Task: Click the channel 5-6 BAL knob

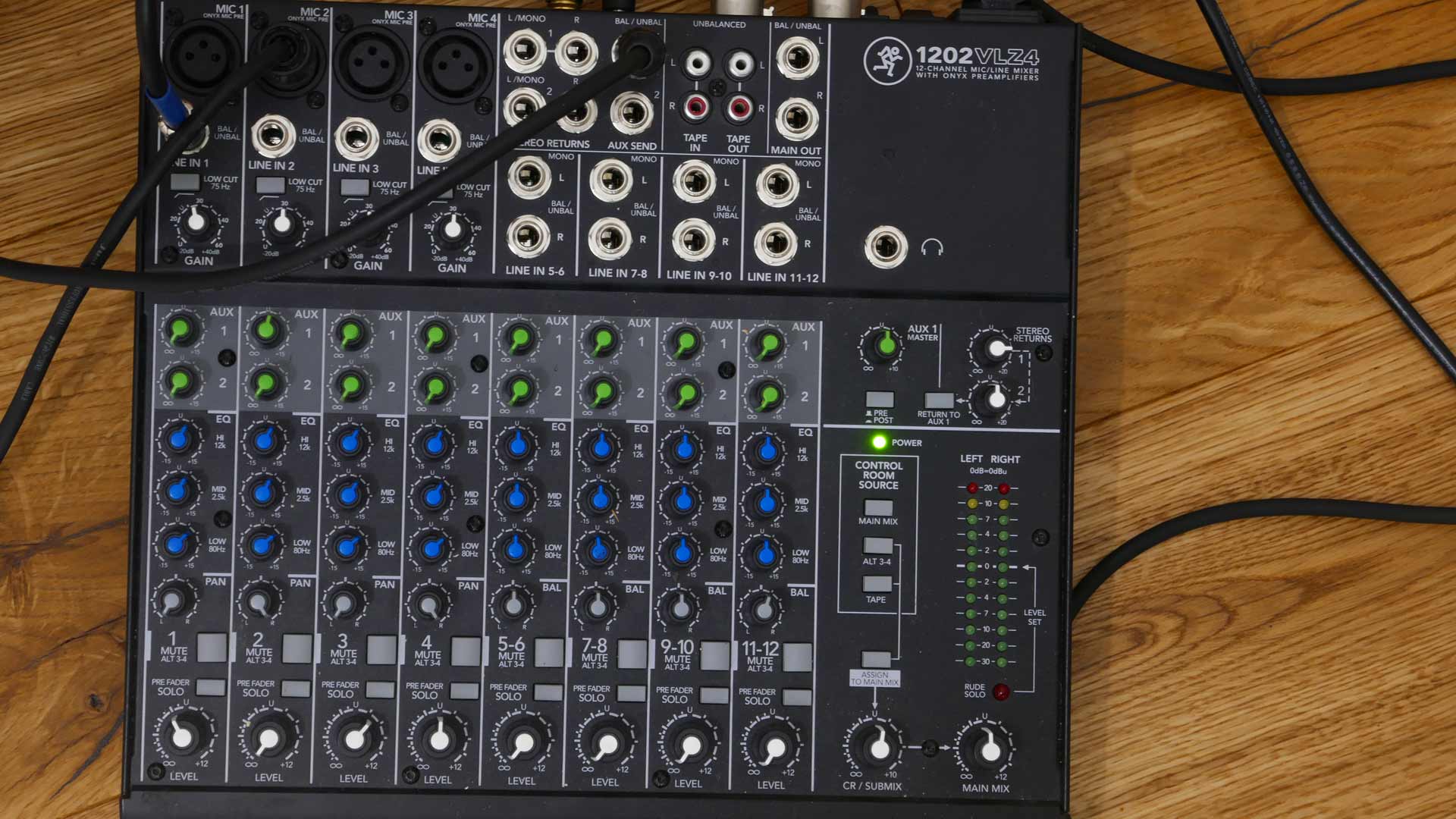Action: point(513,604)
